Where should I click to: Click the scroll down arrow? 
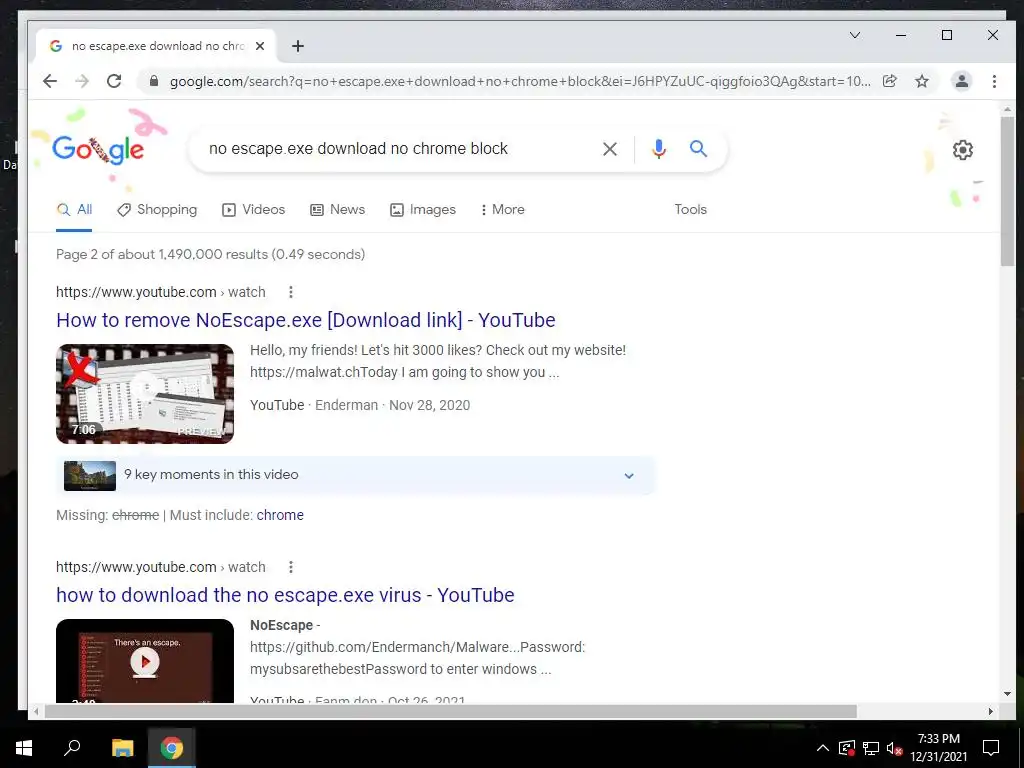[1007, 694]
